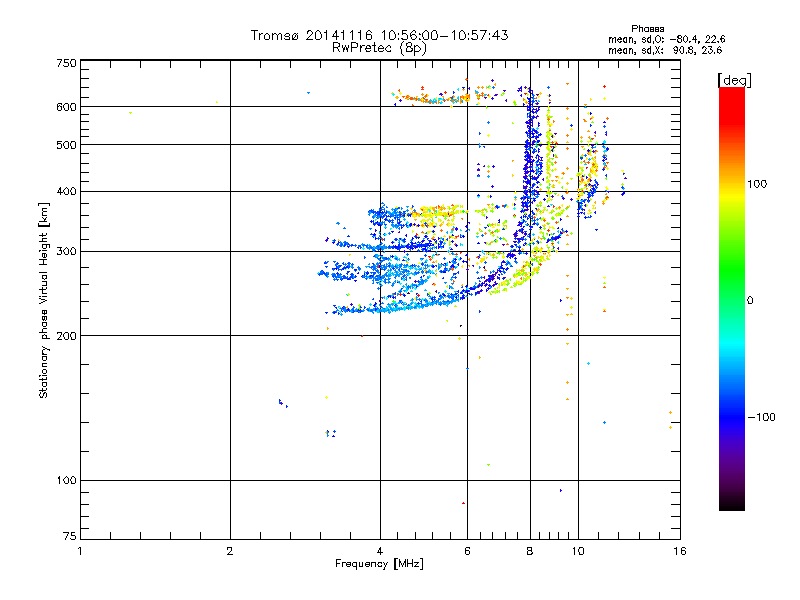Click the x-axis tick label '2'
Image resolution: width=800 pixels, height=600 pixels.
230,551
